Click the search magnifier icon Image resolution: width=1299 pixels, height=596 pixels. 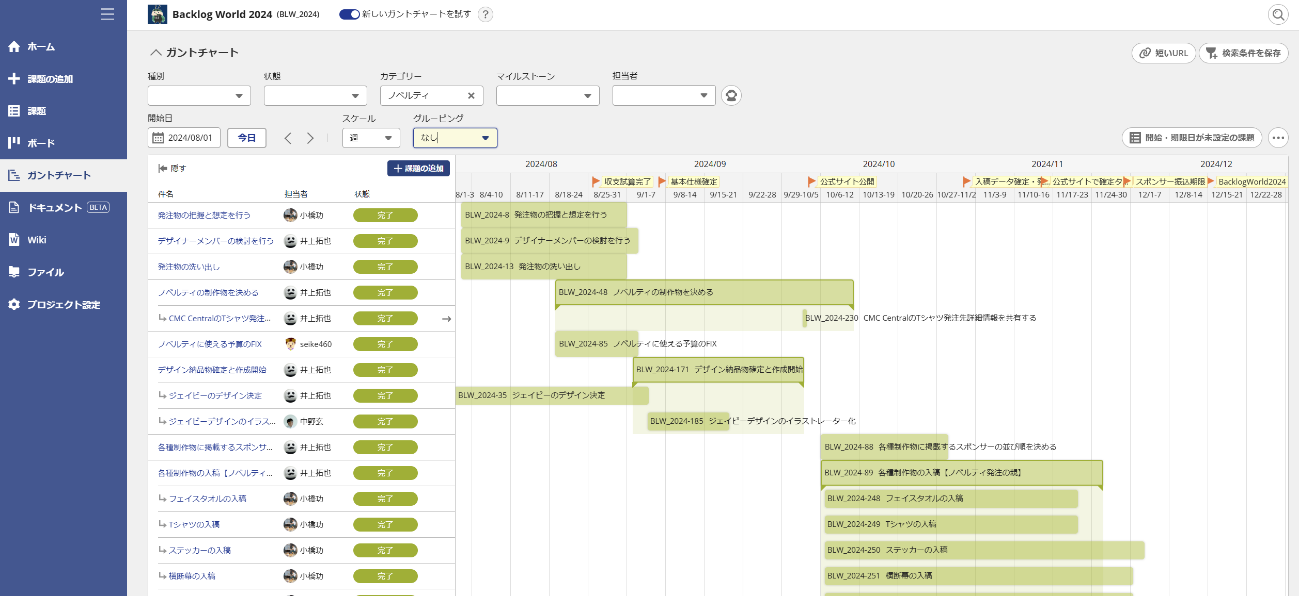tap(1278, 14)
